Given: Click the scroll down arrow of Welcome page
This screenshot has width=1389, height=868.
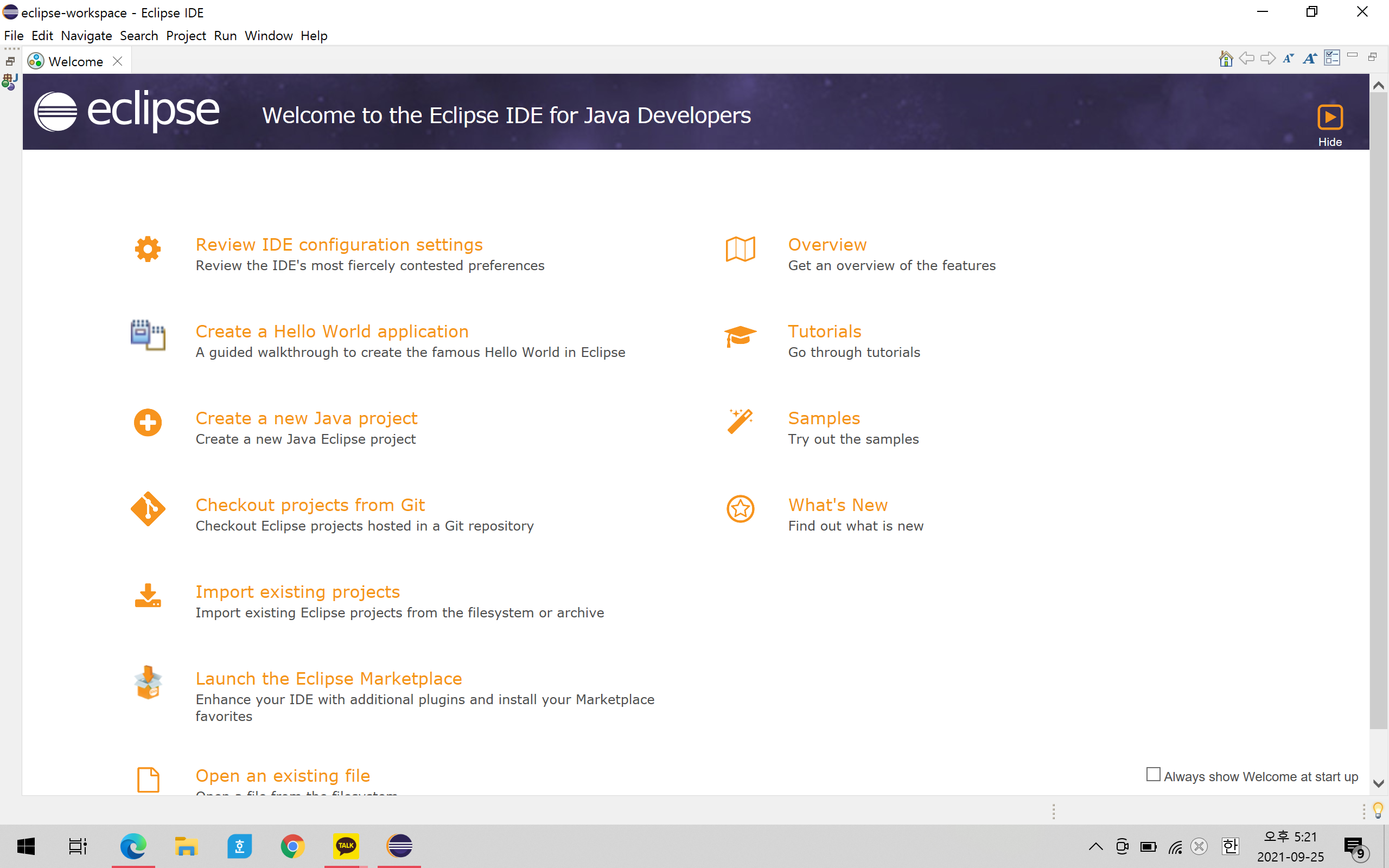Looking at the screenshot, I should 1379,783.
